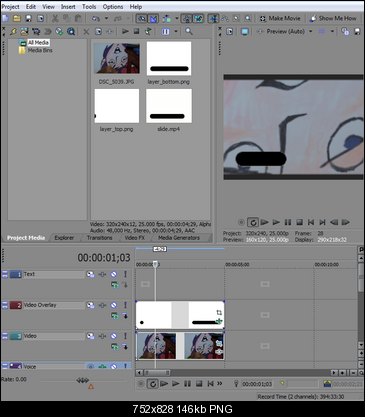Click Remove selected media X icon

(x=86, y=32)
